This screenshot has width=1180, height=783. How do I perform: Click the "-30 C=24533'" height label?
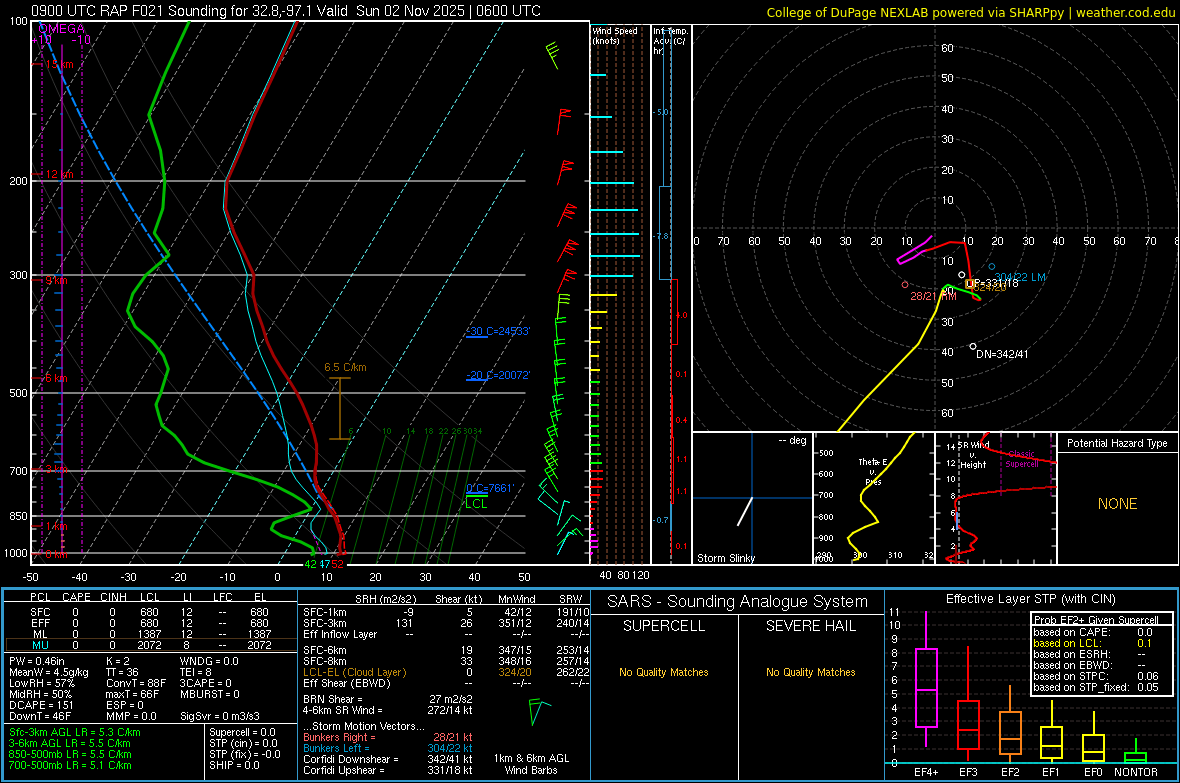point(497,331)
